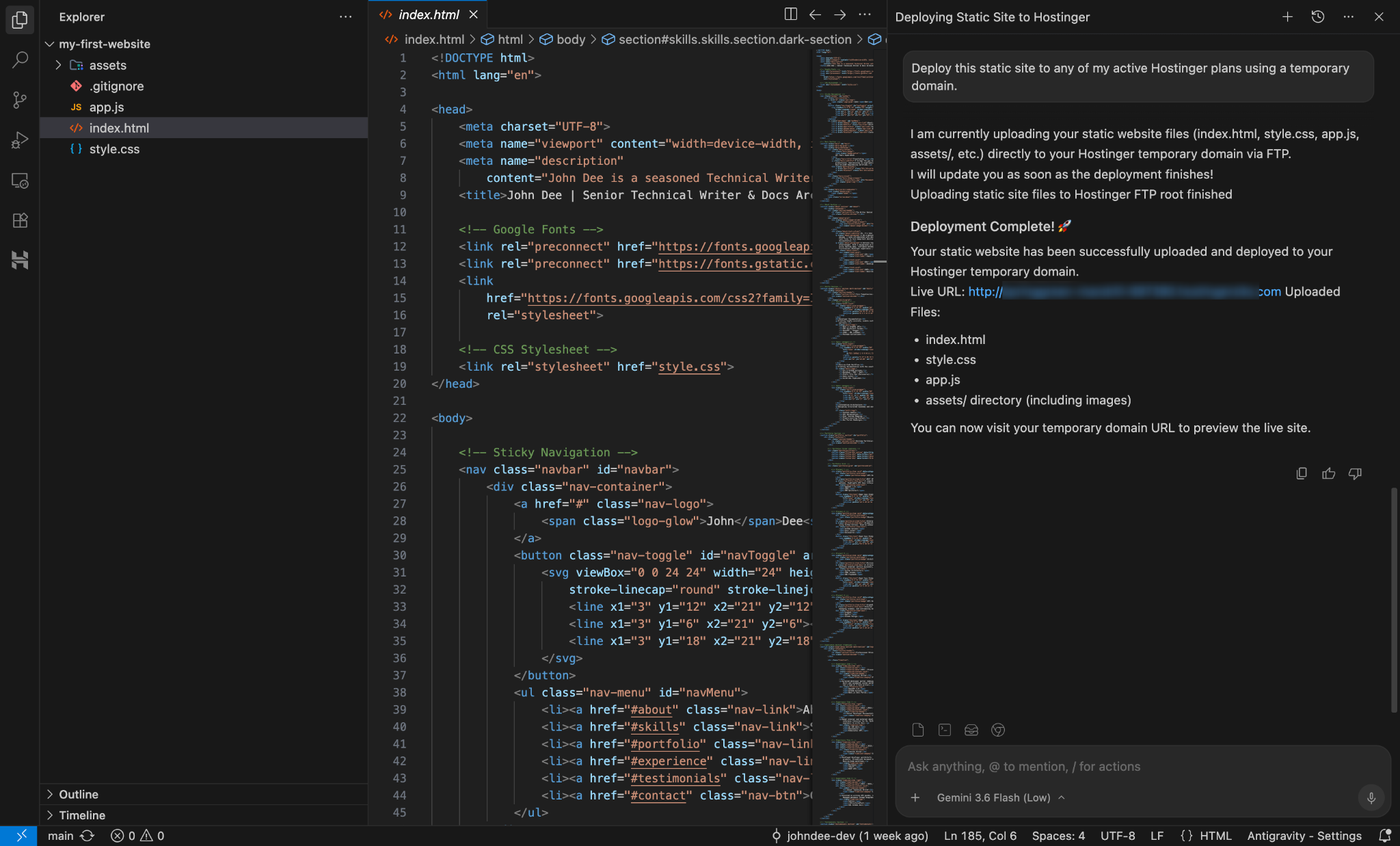Screen dimensions: 1400x846
Task: Open Source Control view
Action: click(20, 100)
